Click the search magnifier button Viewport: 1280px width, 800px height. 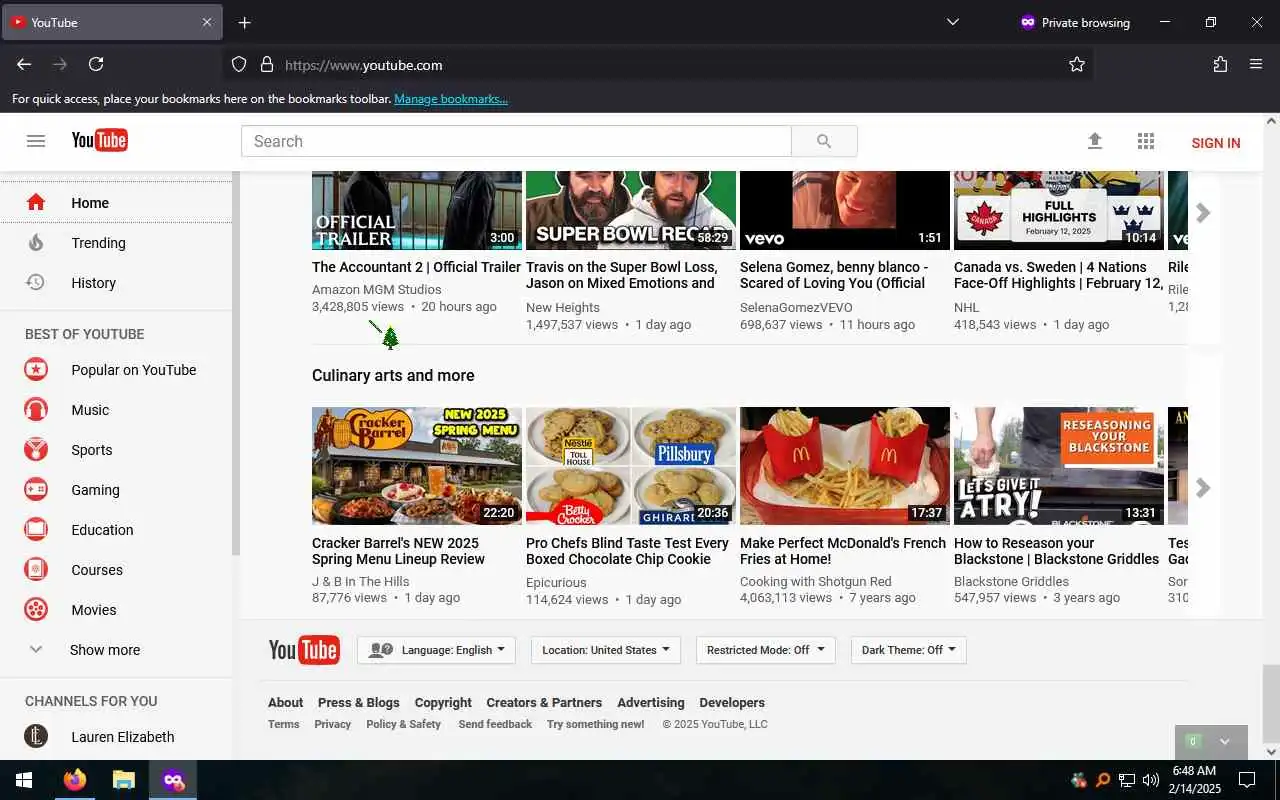click(824, 141)
